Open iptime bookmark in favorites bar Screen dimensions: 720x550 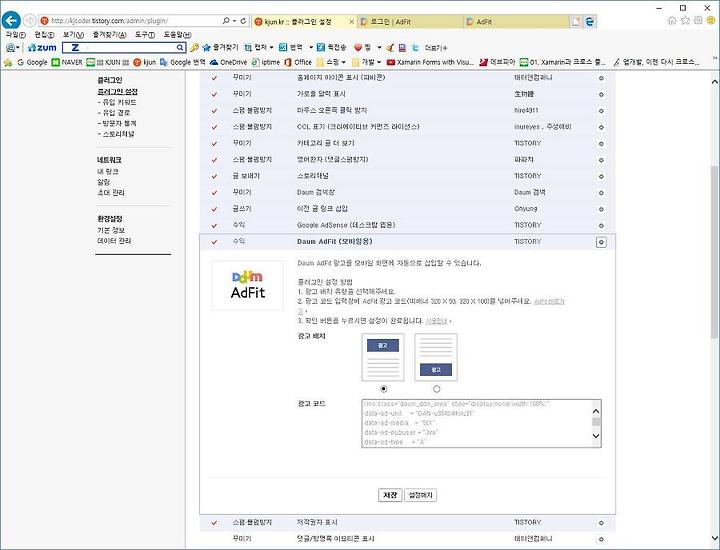point(265,62)
